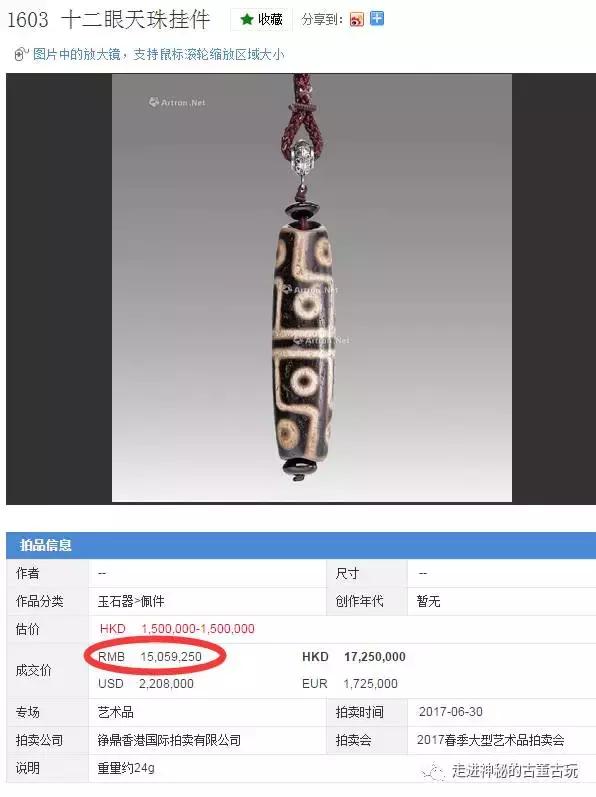Screen dimensions: 596x797
Task: Click the HKD 17,250,000 sold price
Action: [x=354, y=657]
